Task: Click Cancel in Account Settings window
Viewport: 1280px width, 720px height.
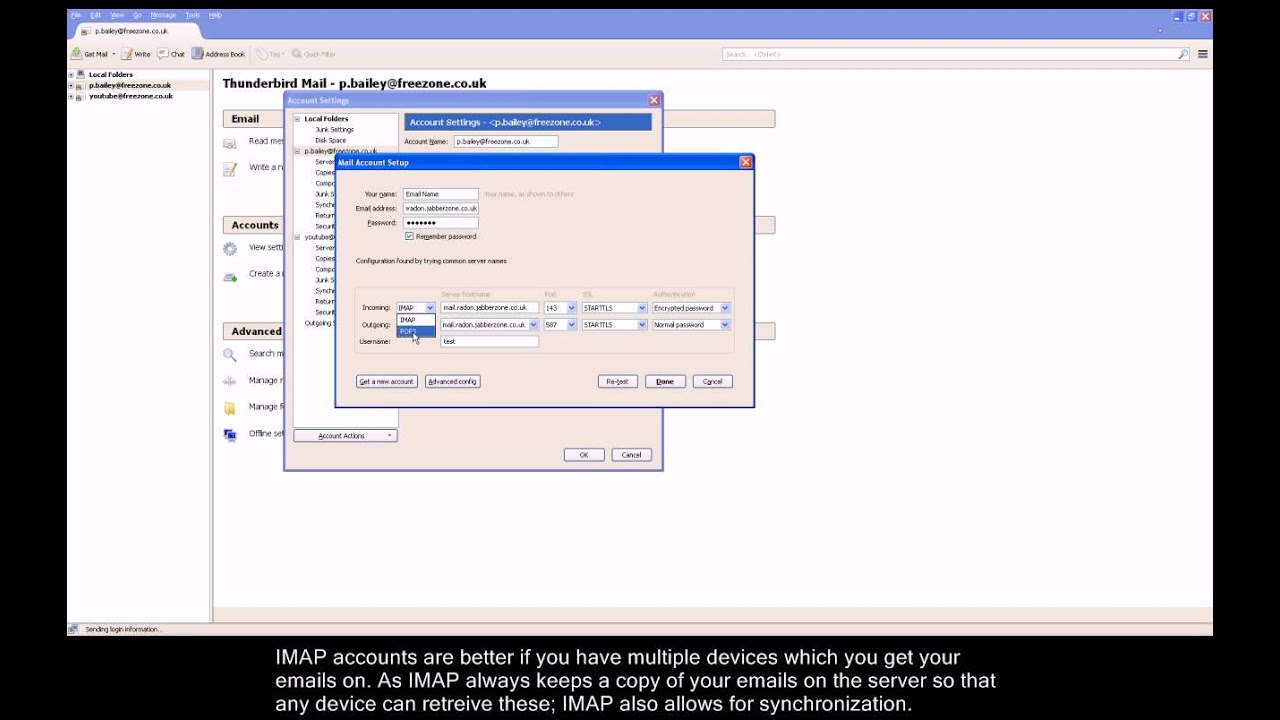Action: [631, 455]
